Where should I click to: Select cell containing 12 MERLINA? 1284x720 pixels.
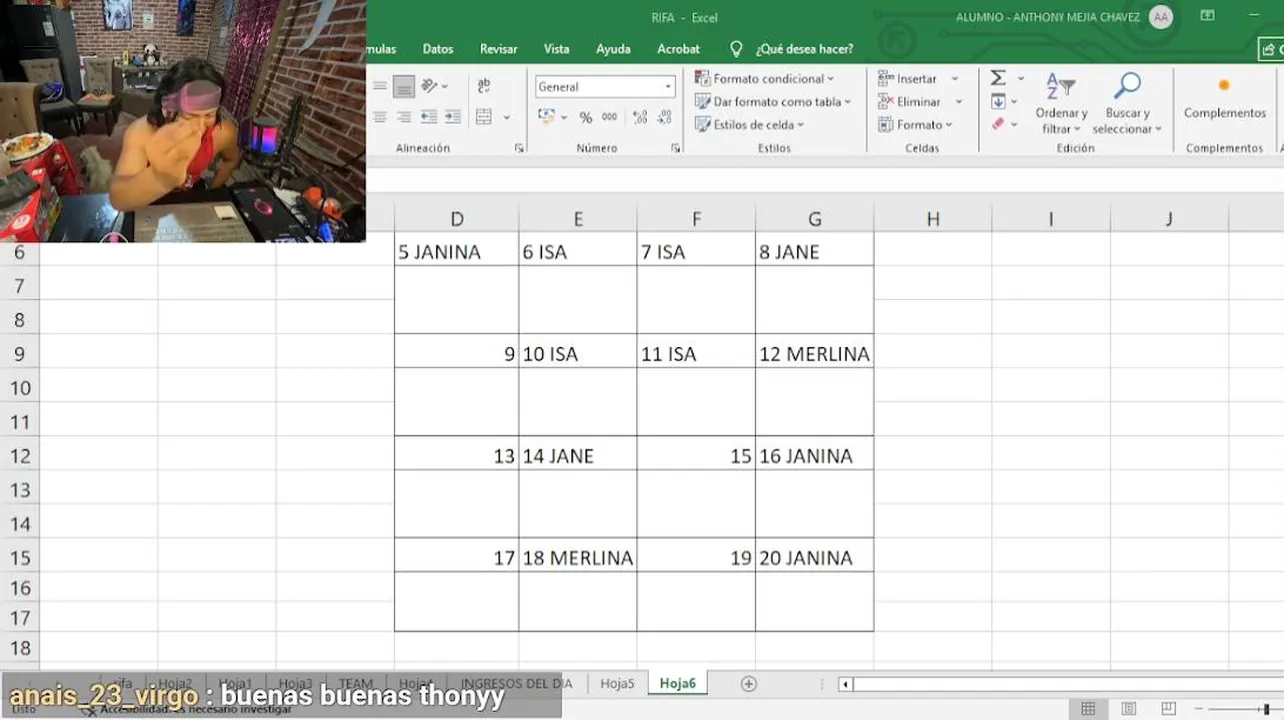(815, 354)
